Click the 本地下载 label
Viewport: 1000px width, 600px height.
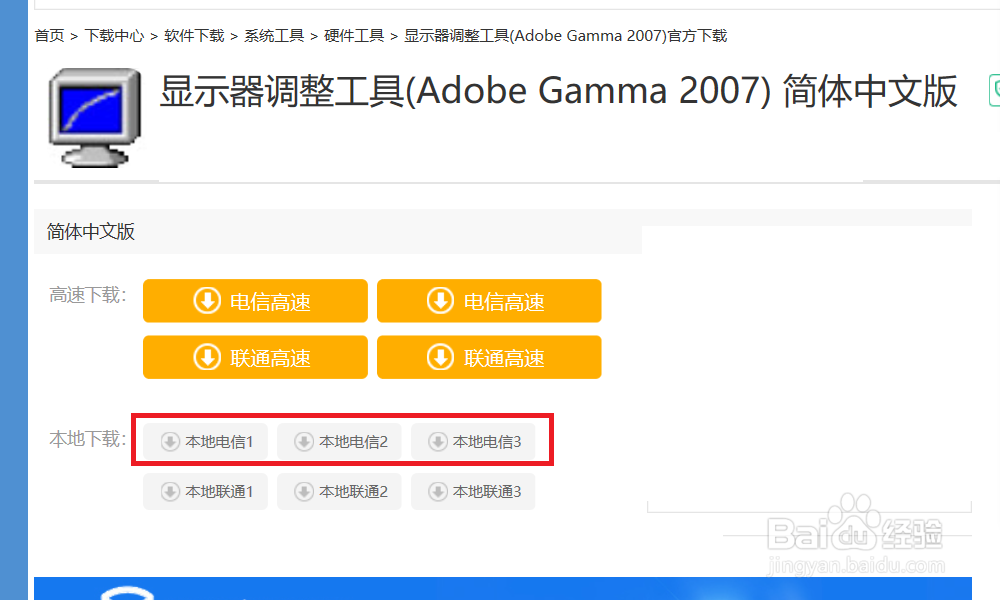[x=88, y=439]
